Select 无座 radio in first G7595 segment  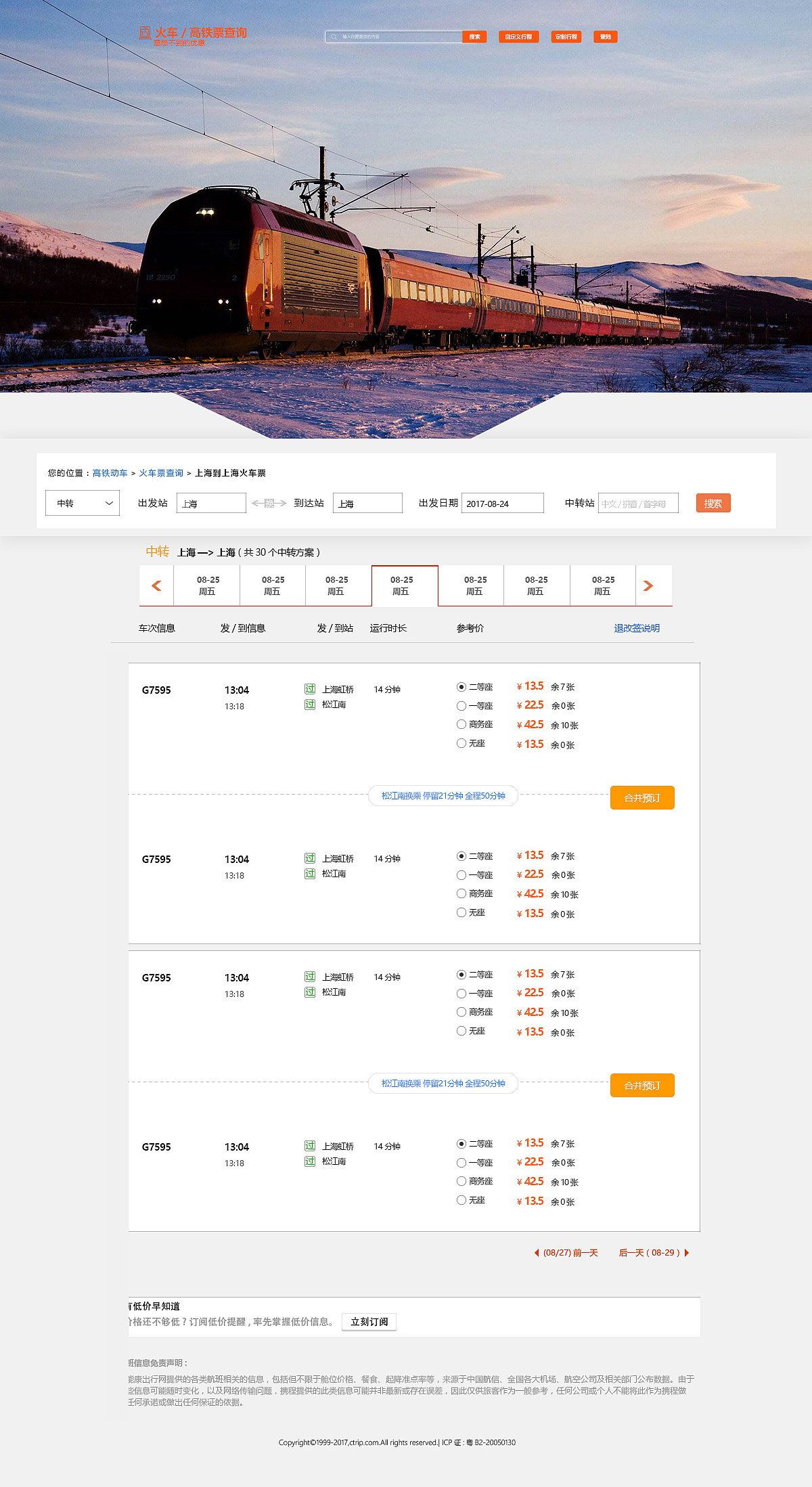pos(461,743)
